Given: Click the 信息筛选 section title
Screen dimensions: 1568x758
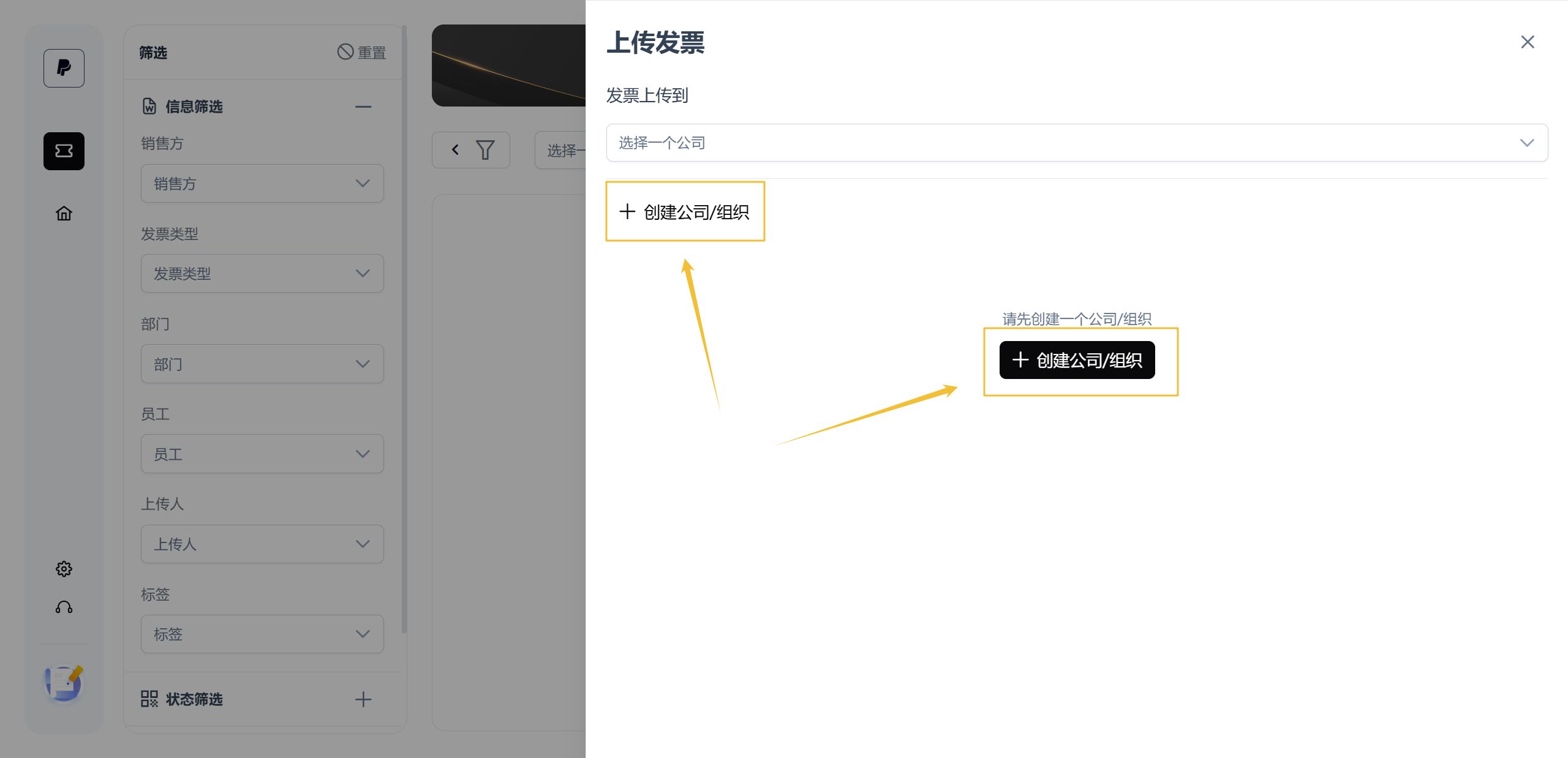Looking at the screenshot, I should [194, 107].
